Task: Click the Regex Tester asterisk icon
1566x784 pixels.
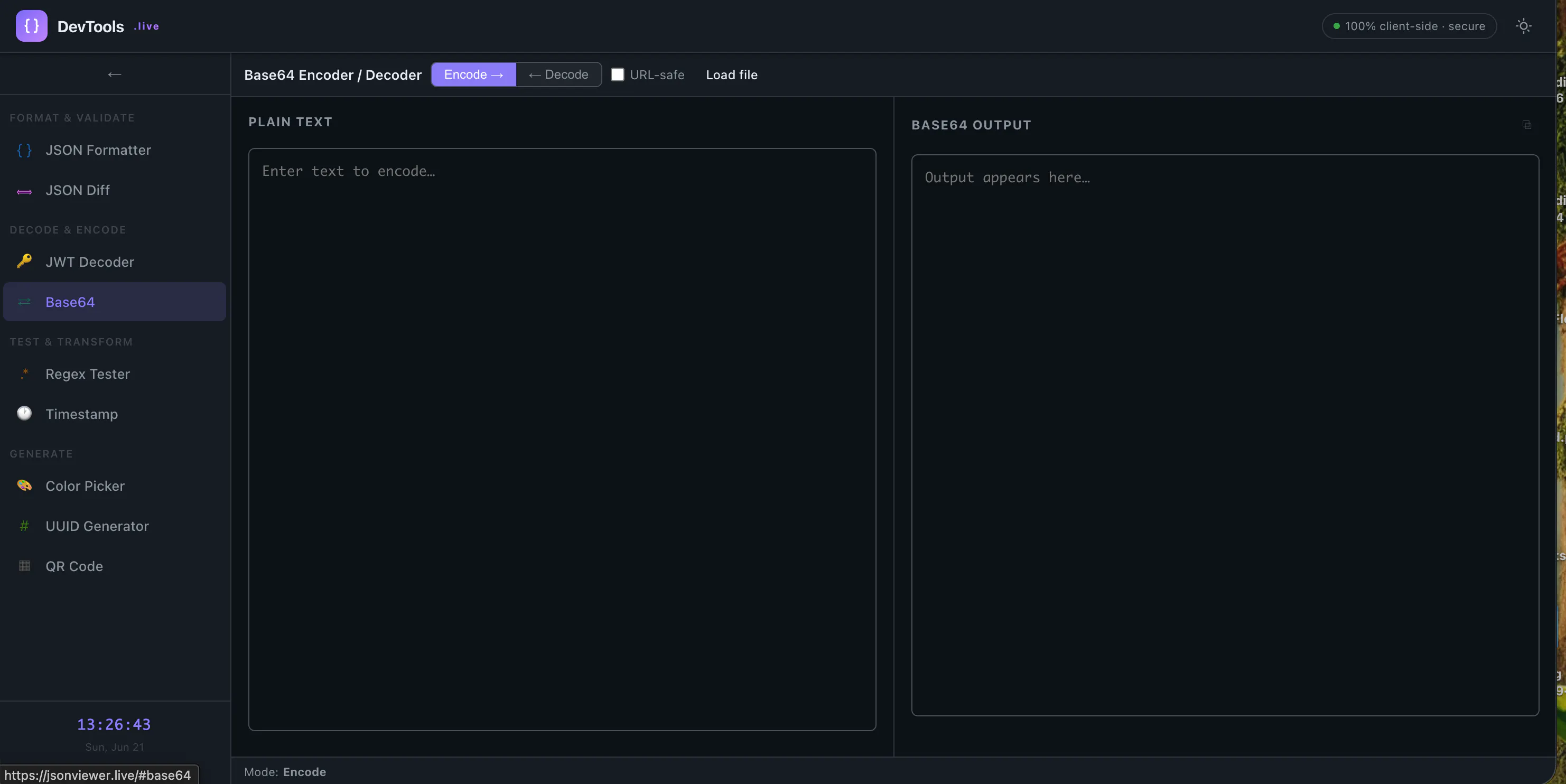Action: tap(24, 374)
